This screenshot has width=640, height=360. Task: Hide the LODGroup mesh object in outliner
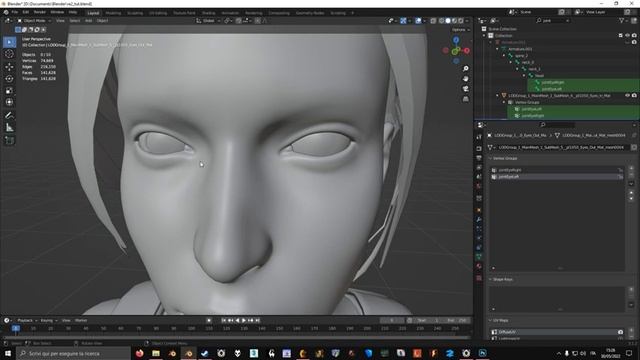627,96
